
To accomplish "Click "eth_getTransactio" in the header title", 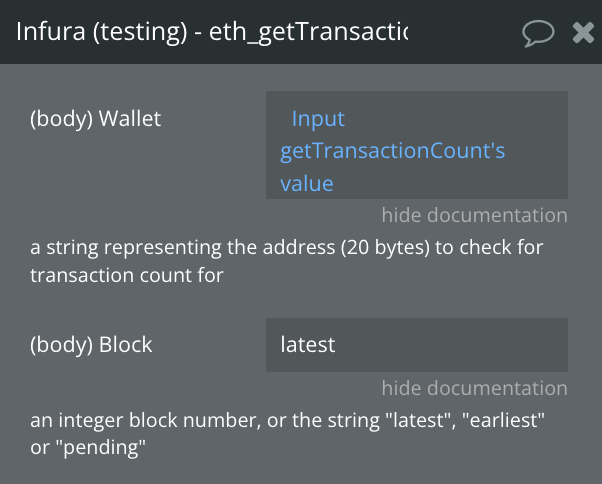I will pyautogui.click(x=308, y=32).
